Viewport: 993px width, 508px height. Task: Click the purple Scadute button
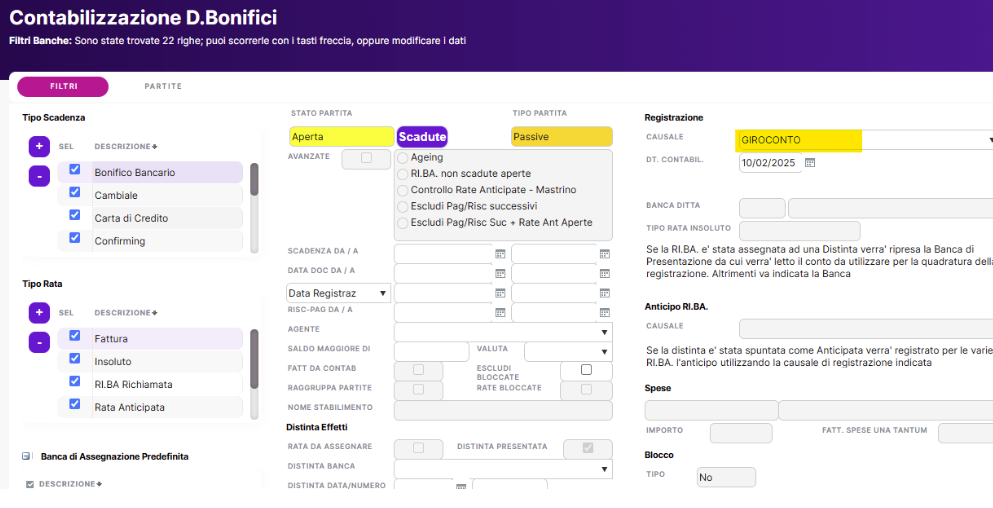point(422,137)
